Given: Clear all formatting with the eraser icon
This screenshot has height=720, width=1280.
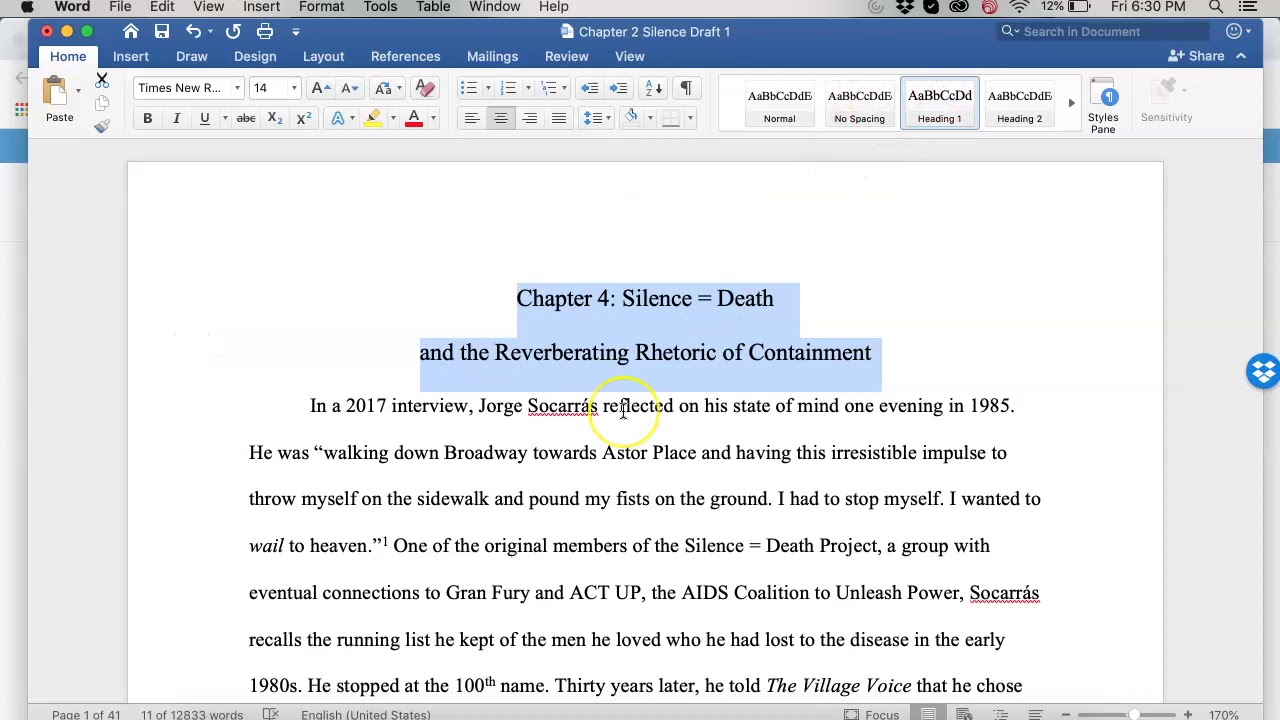Looking at the screenshot, I should point(425,88).
